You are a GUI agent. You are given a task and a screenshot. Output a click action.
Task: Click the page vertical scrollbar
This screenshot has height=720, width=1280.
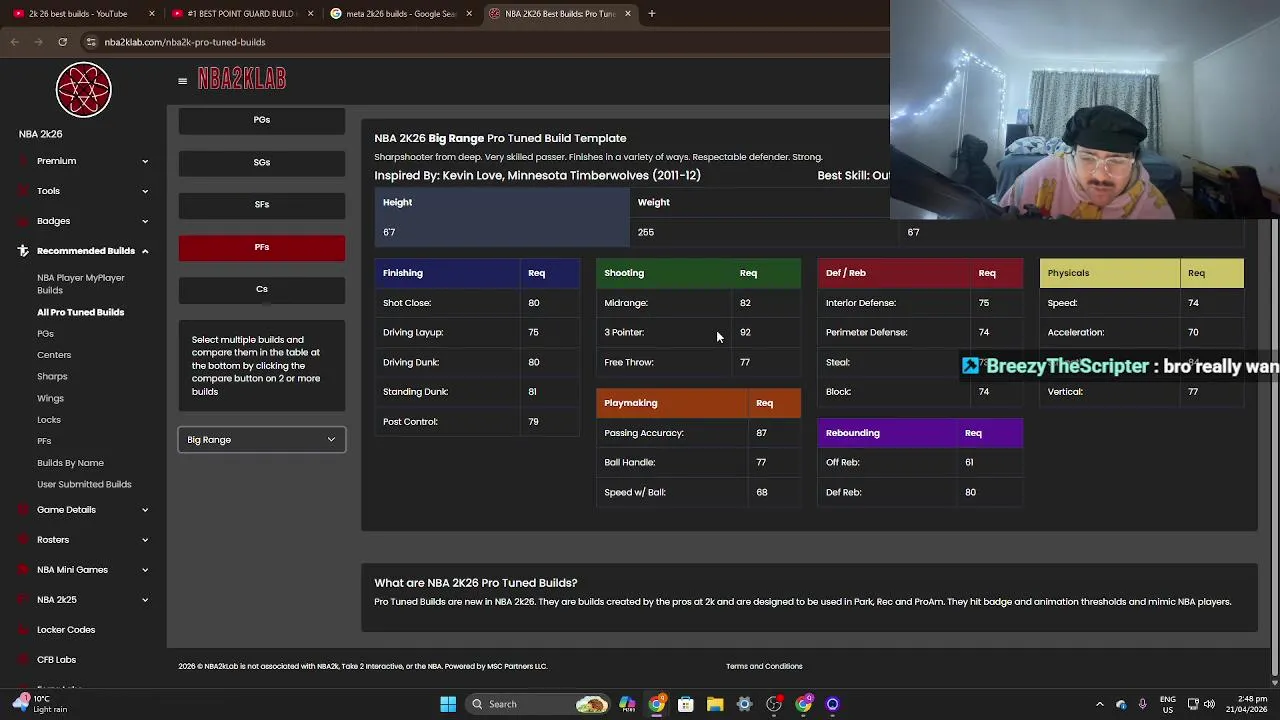1274,450
